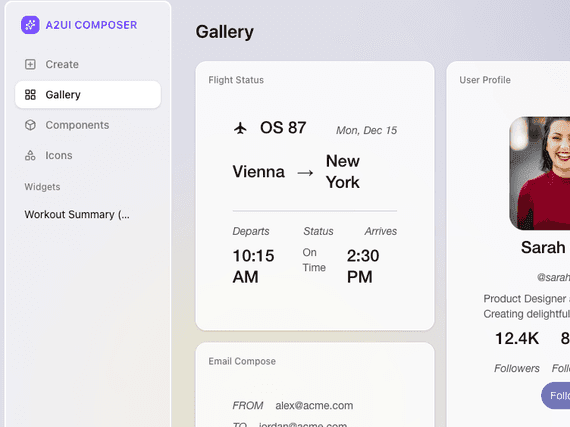570x427 pixels.
Task: Click the partially visible Follow button
Action: (x=556, y=395)
